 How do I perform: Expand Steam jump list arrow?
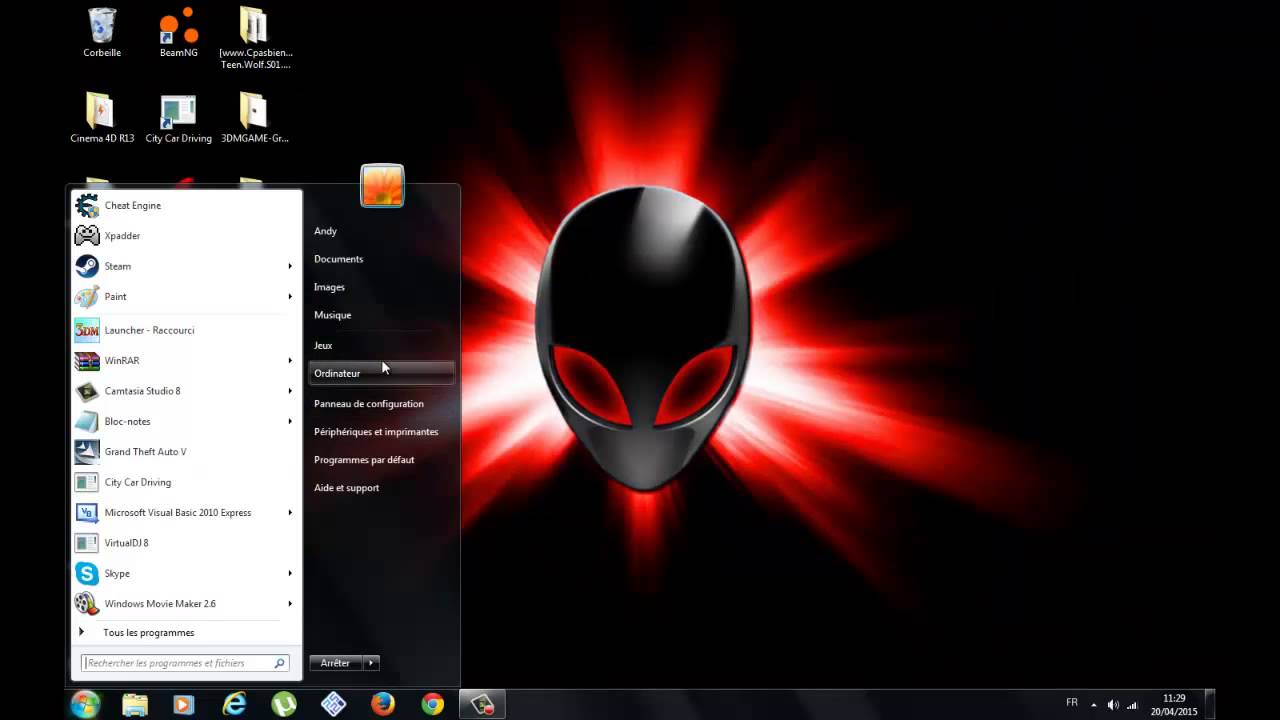click(290, 266)
